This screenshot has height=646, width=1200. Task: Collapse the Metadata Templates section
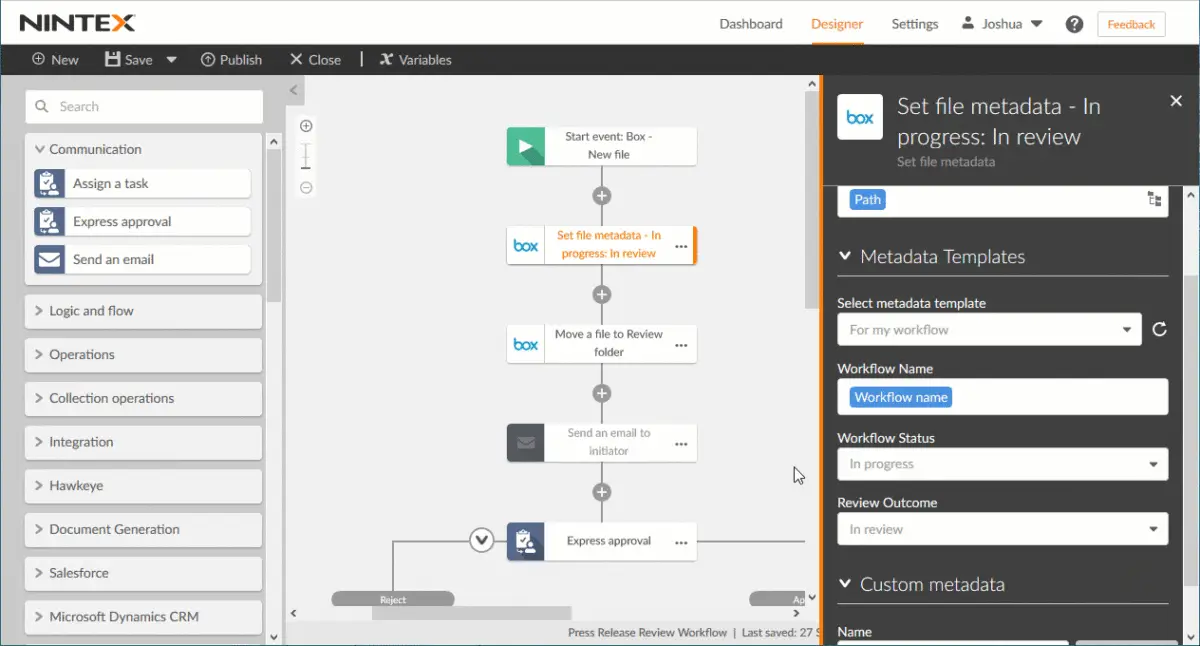[845, 256]
